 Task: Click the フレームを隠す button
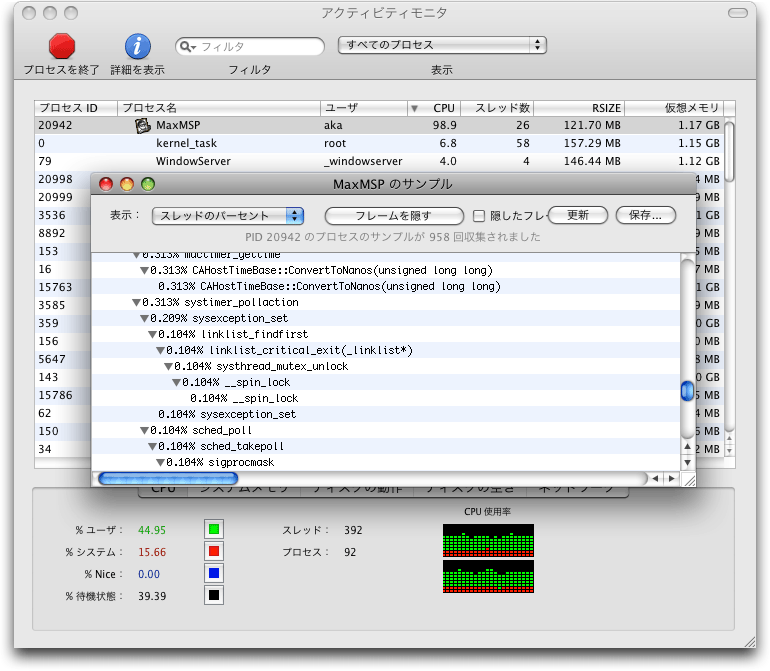(x=394, y=215)
